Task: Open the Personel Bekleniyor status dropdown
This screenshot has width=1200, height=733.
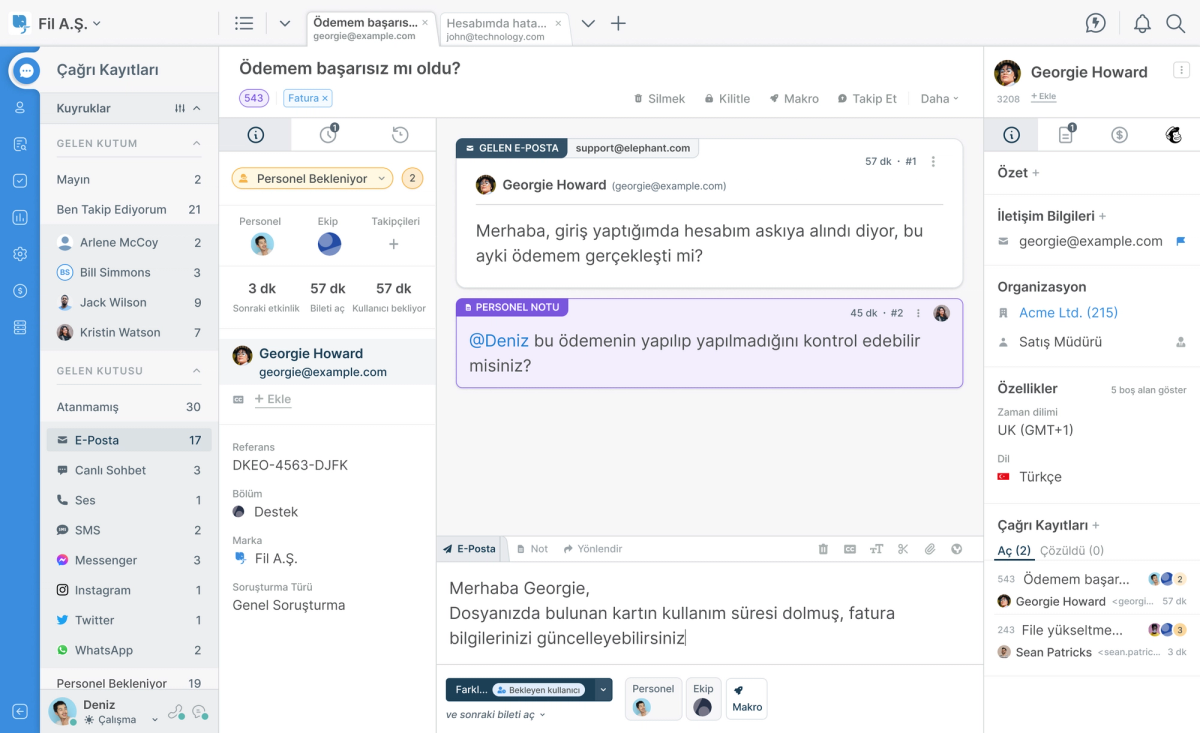Action: pos(312,179)
